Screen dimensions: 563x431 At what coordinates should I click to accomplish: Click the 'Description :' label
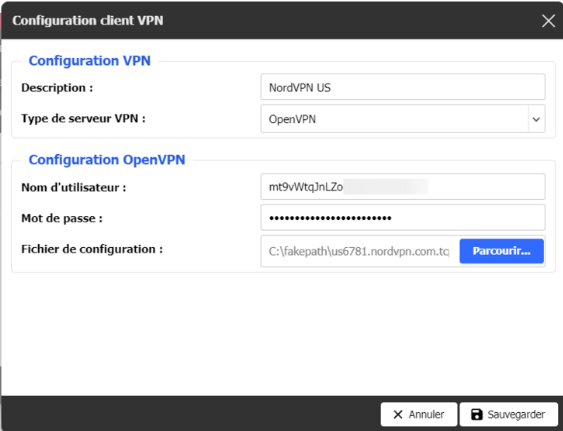coord(57,87)
